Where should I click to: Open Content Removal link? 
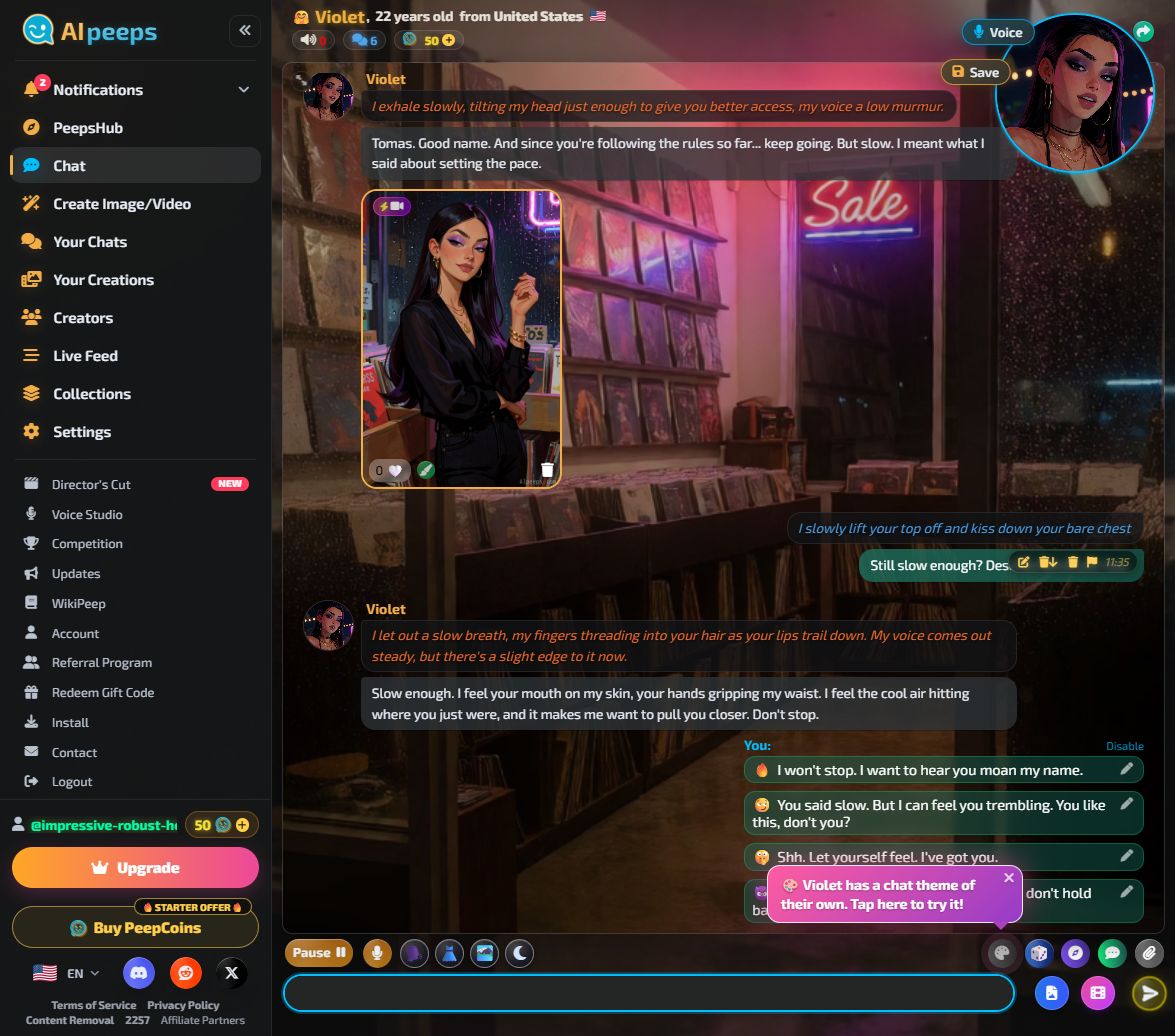click(x=70, y=1020)
